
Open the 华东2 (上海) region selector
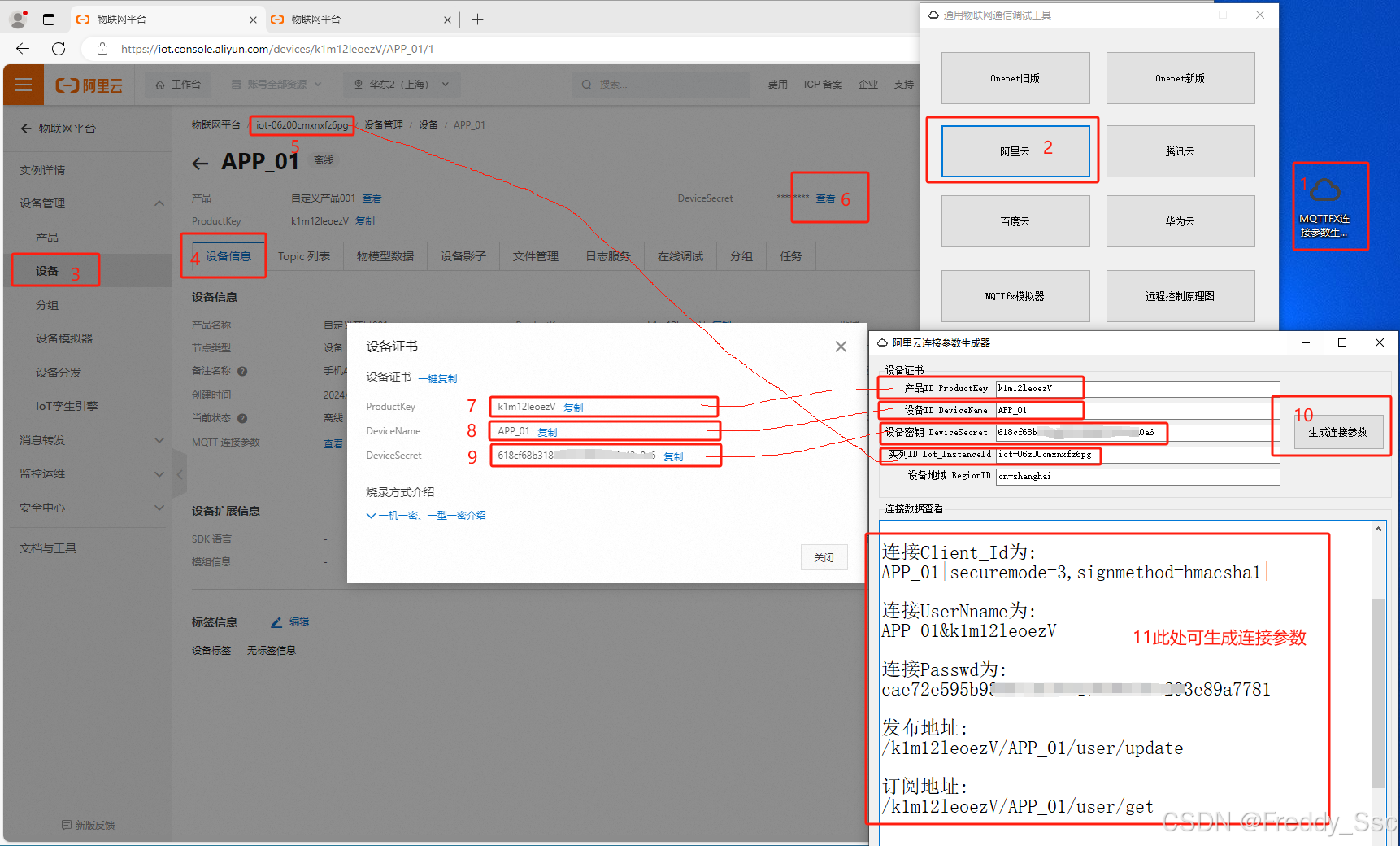tap(402, 84)
